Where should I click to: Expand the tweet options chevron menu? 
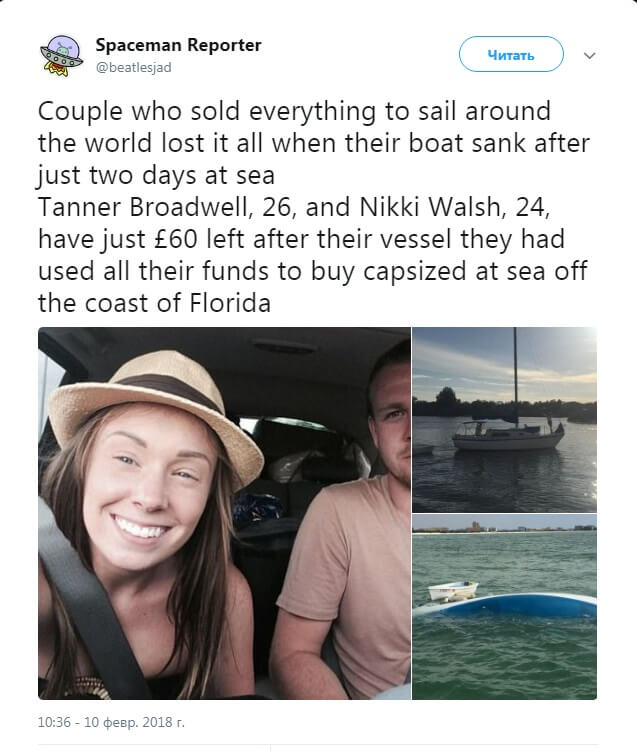[x=589, y=55]
